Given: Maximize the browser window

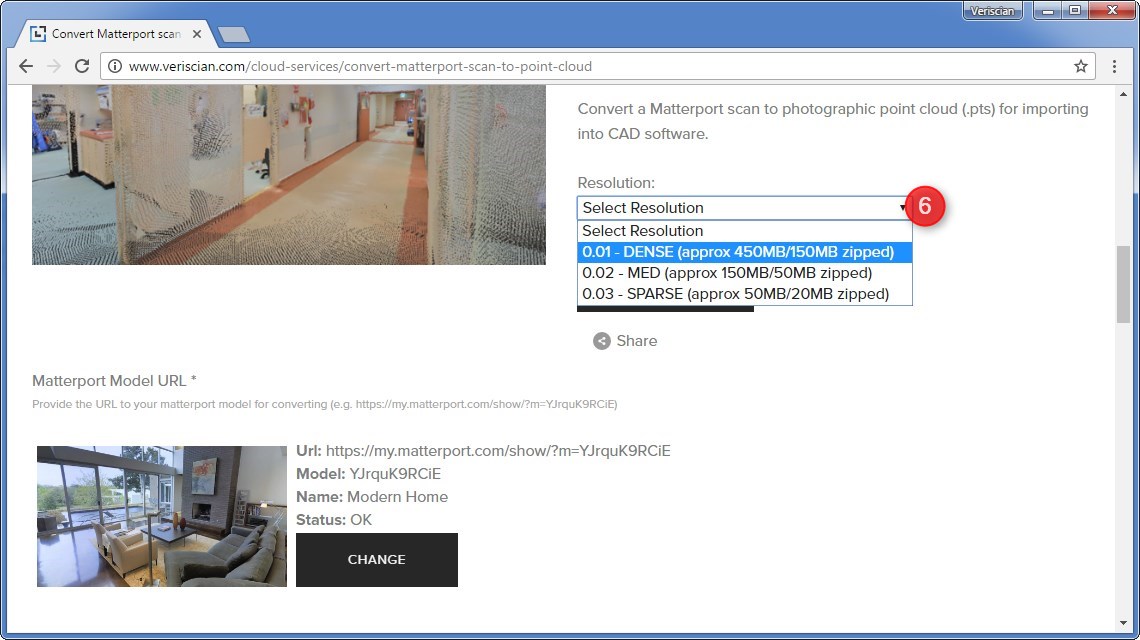Looking at the screenshot, I should (1075, 11).
